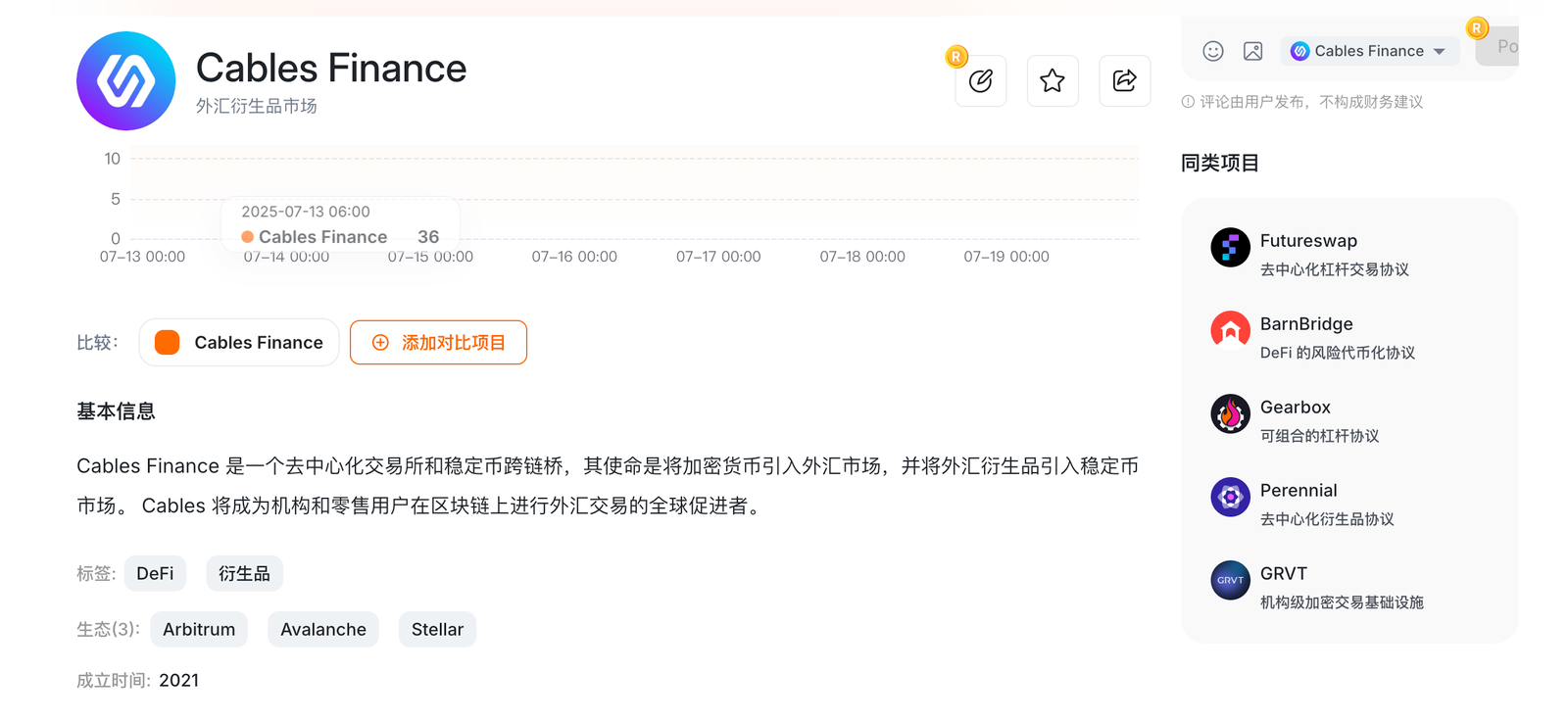Click the plus icon in 添加对比项目

click(380, 343)
